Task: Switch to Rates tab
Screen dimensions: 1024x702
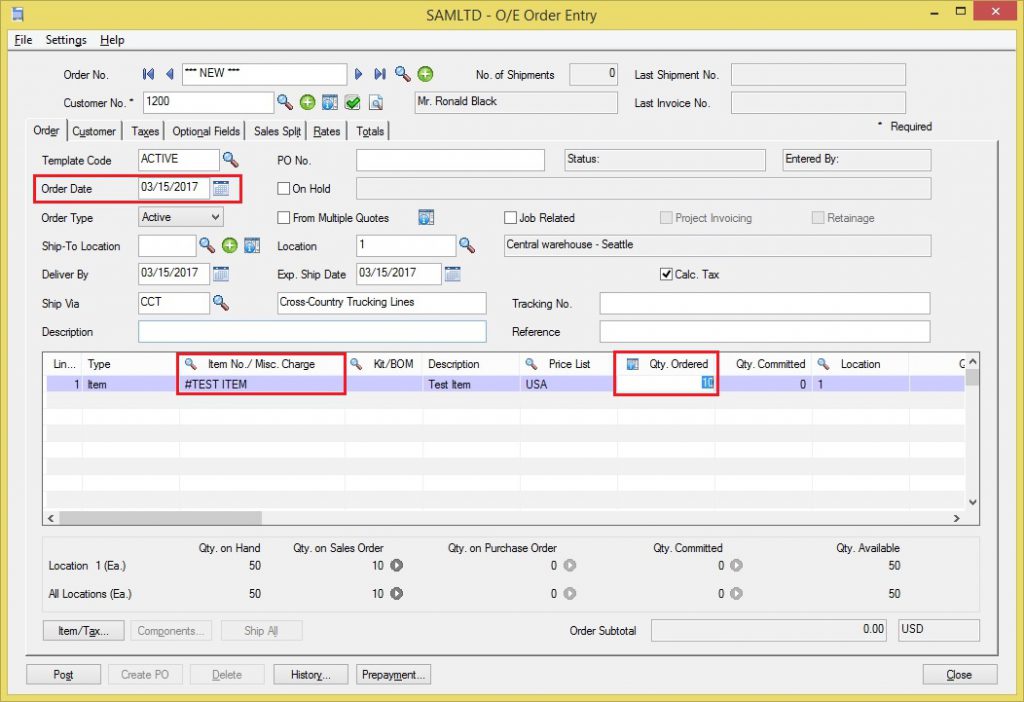Action: point(327,131)
